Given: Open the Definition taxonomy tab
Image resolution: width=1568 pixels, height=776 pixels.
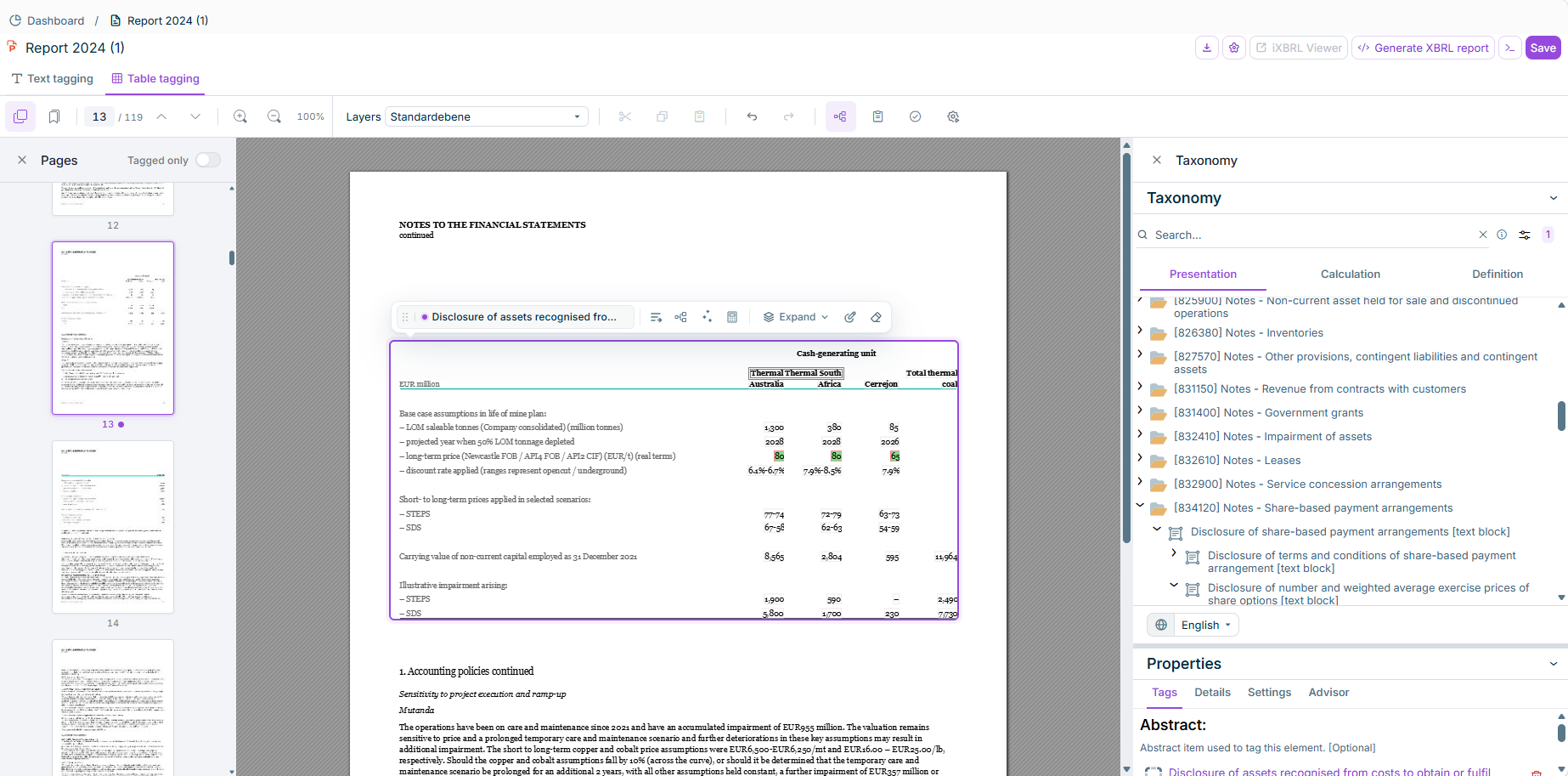Looking at the screenshot, I should [1497, 274].
